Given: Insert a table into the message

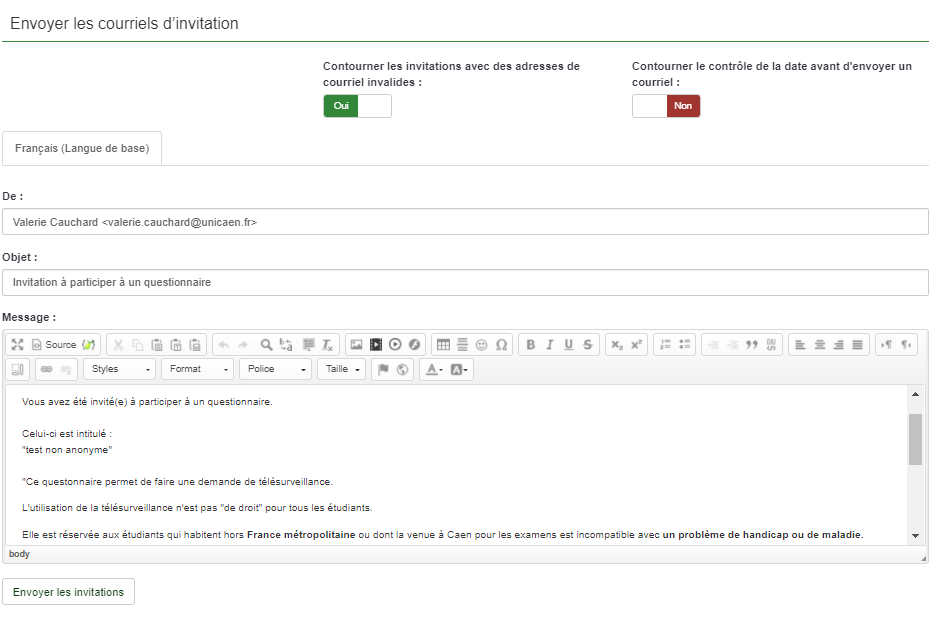Looking at the screenshot, I should coord(443,345).
